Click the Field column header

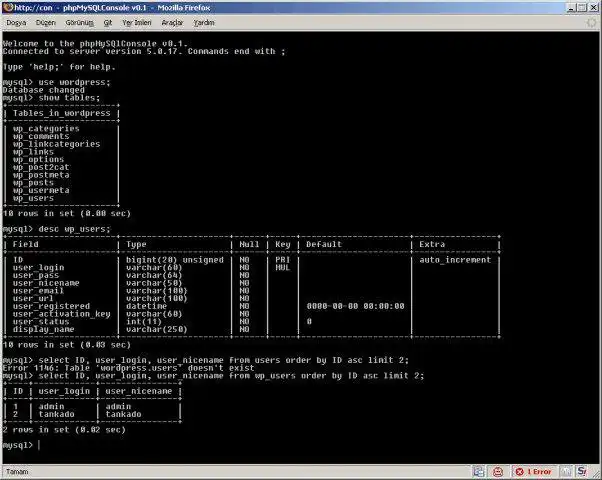click(25, 244)
